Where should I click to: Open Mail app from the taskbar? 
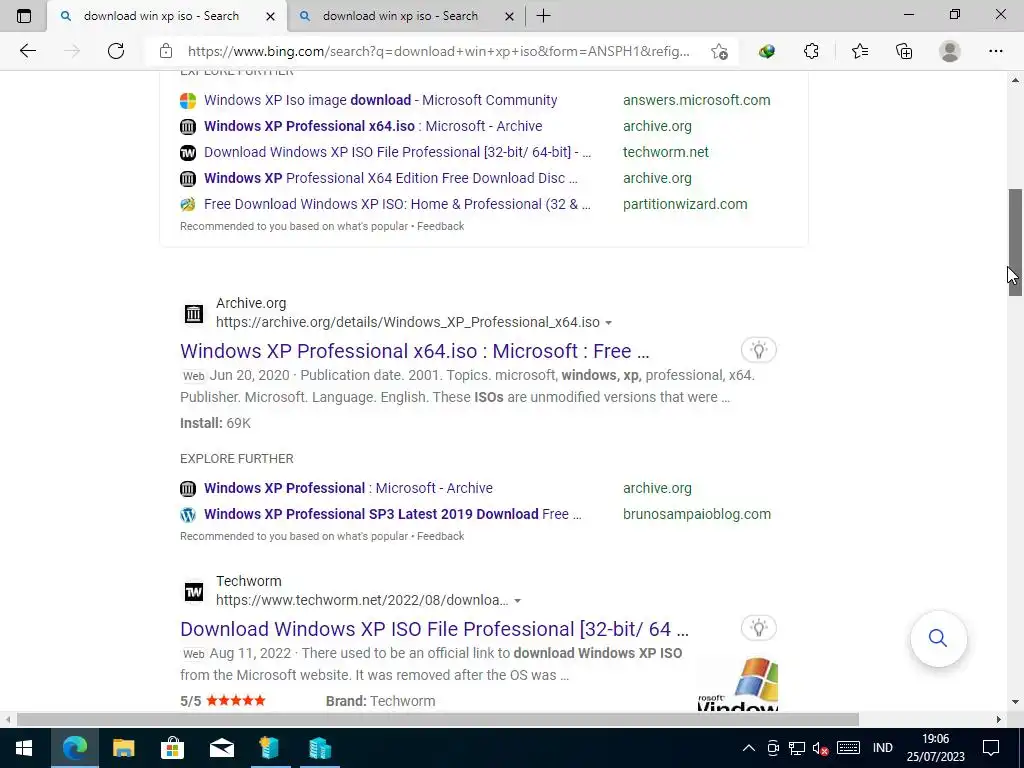coord(222,748)
